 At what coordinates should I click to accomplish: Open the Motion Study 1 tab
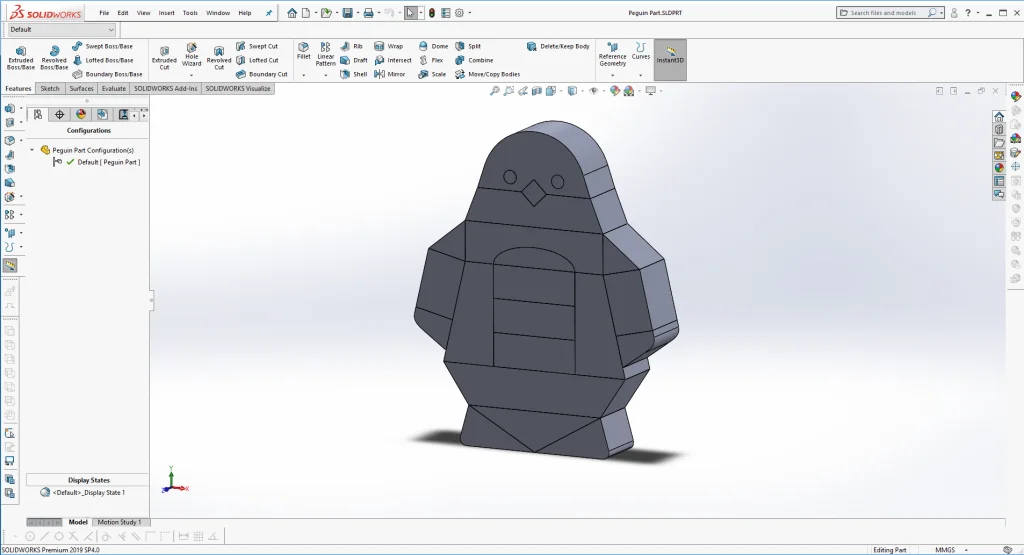tap(119, 522)
